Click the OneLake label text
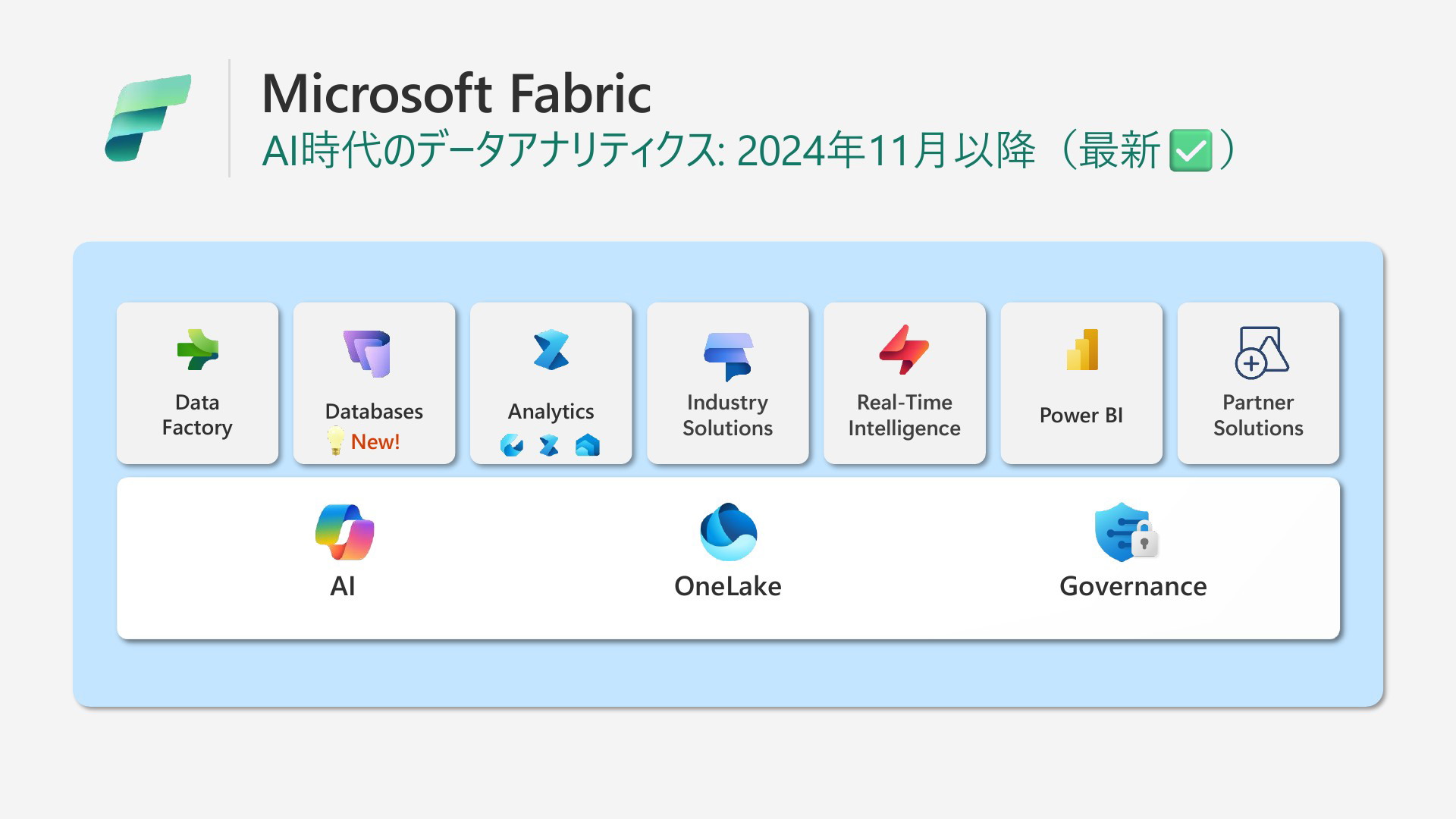Image resolution: width=1456 pixels, height=819 pixels. click(x=728, y=586)
